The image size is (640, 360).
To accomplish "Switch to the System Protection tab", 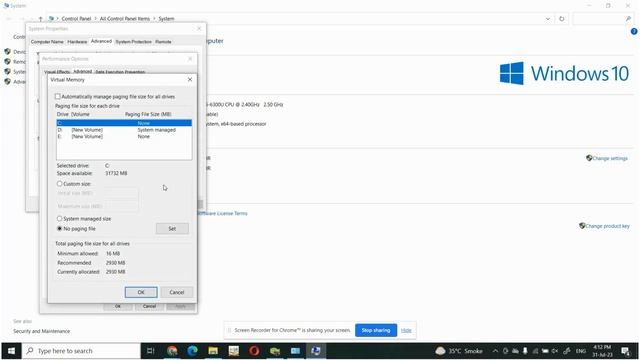I will (x=133, y=42).
